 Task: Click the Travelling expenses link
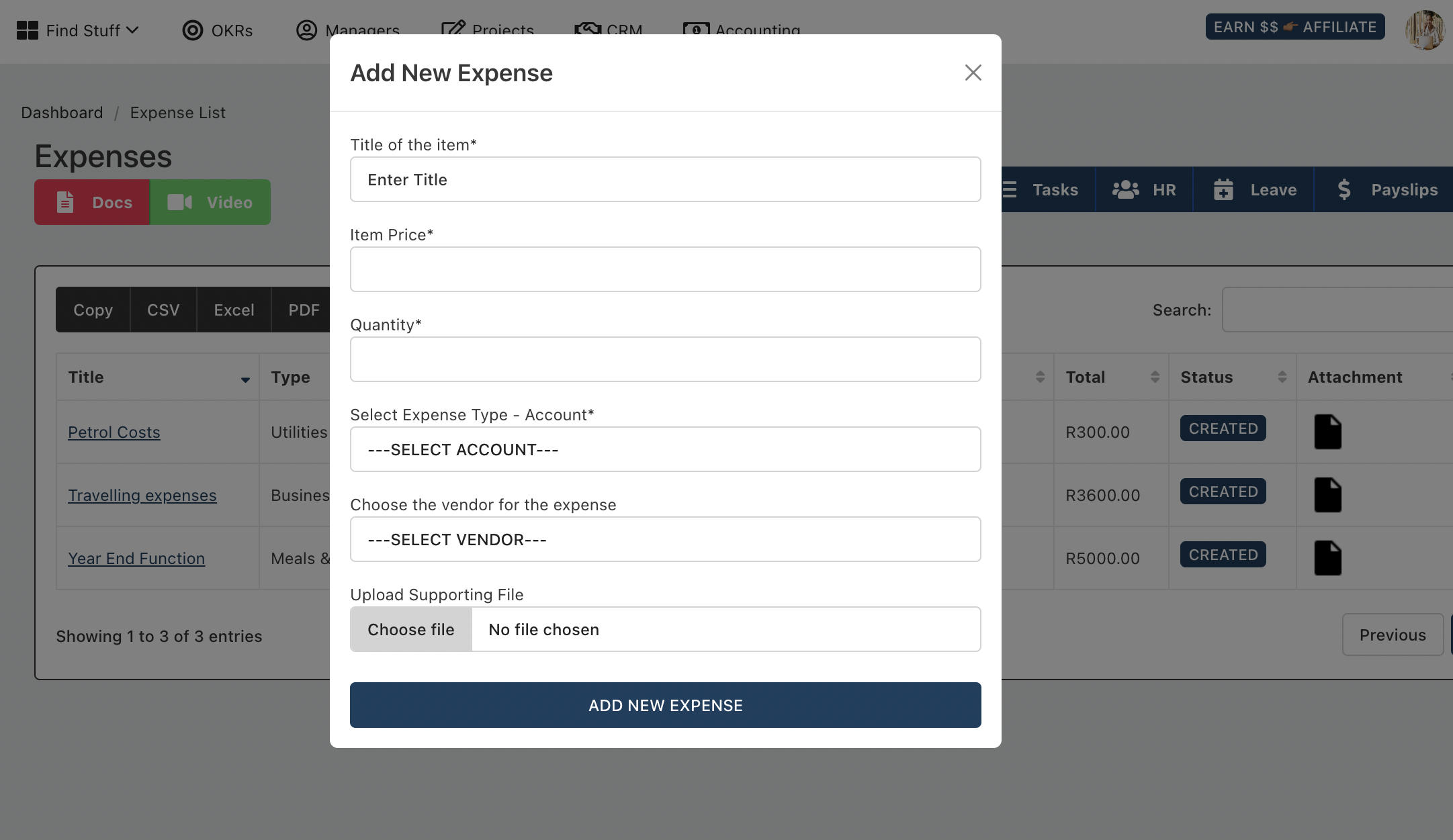click(x=142, y=495)
